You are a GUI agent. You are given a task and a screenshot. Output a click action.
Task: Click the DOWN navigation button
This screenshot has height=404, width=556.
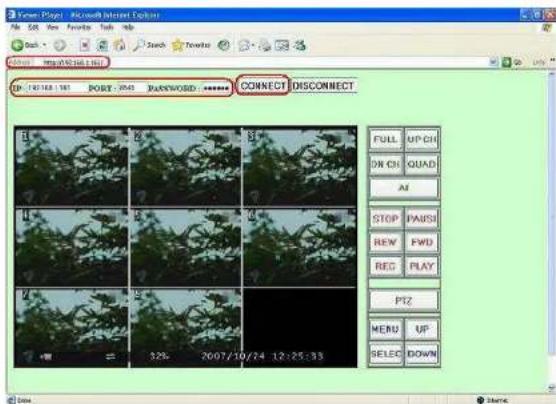pyautogui.click(x=422, y=354)
